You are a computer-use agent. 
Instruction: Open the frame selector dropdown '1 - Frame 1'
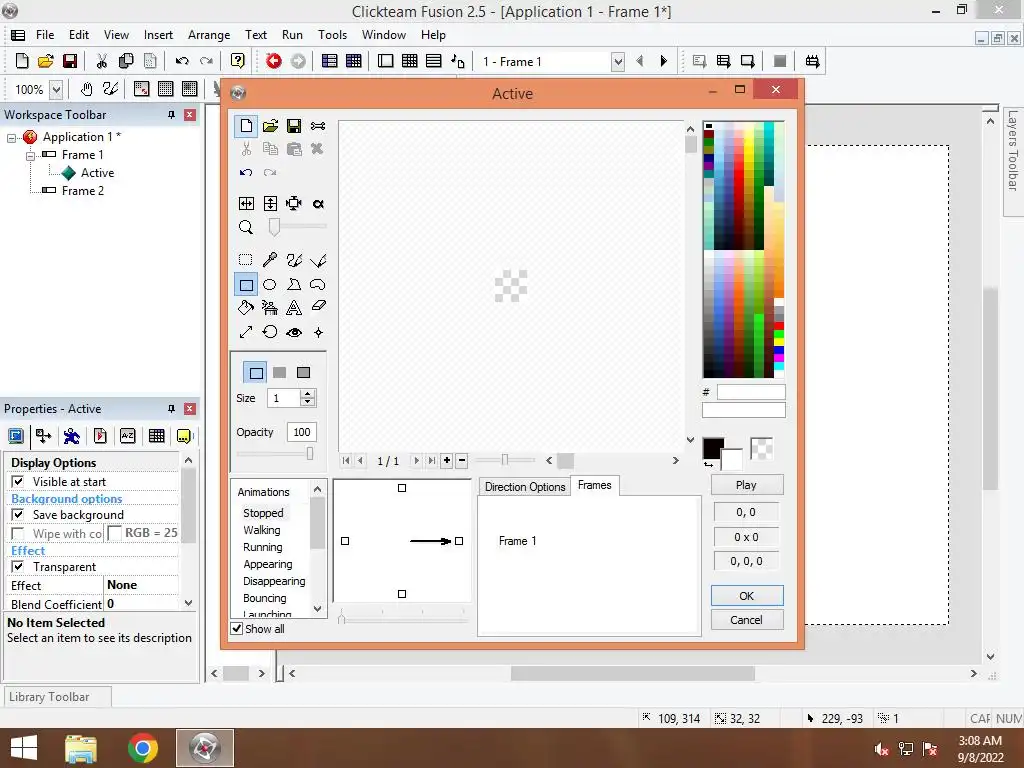click(x=617, y=61)
